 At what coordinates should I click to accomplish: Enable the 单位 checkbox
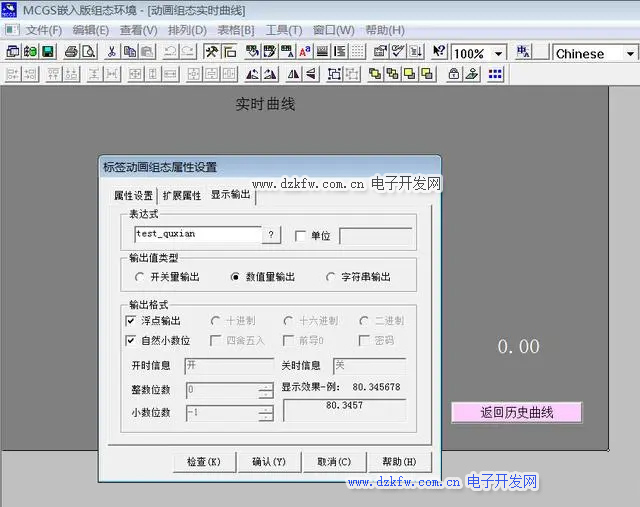click(x=302, y=236)
